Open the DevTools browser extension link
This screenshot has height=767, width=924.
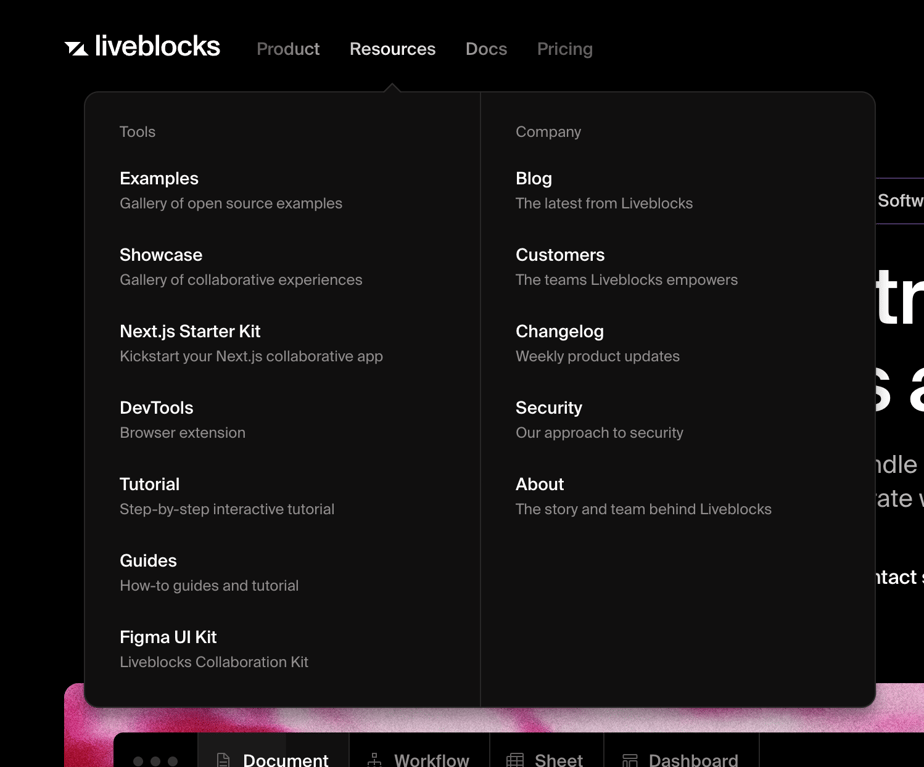tap(183, 420)
